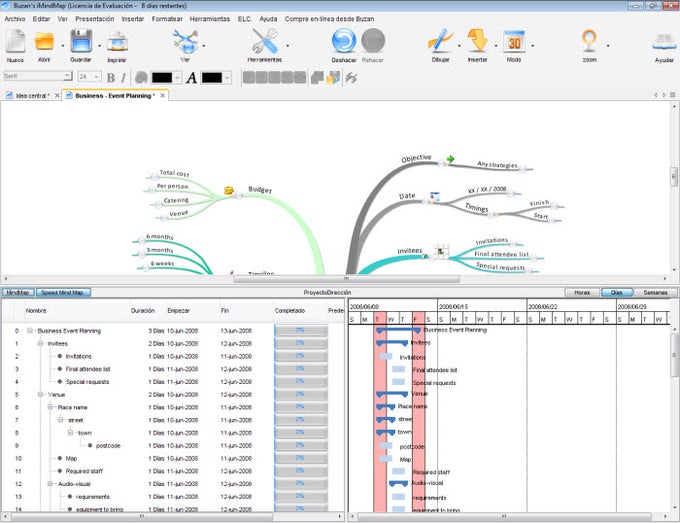This screenshot has width=680, height=523.
Task: Click the Nuevo new document icon
Action: (15, 42)
